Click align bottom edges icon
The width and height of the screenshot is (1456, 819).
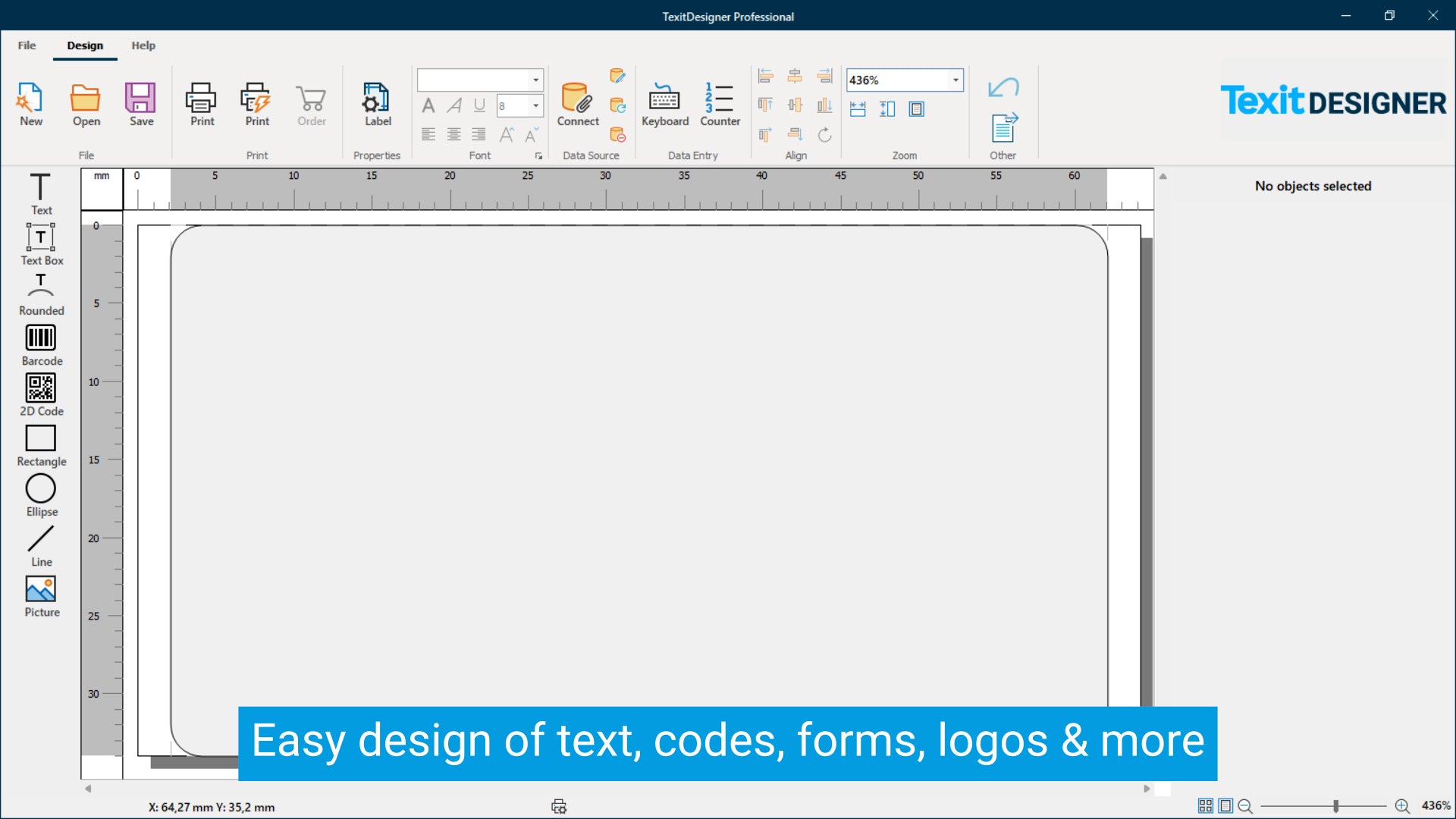[824, 105]
